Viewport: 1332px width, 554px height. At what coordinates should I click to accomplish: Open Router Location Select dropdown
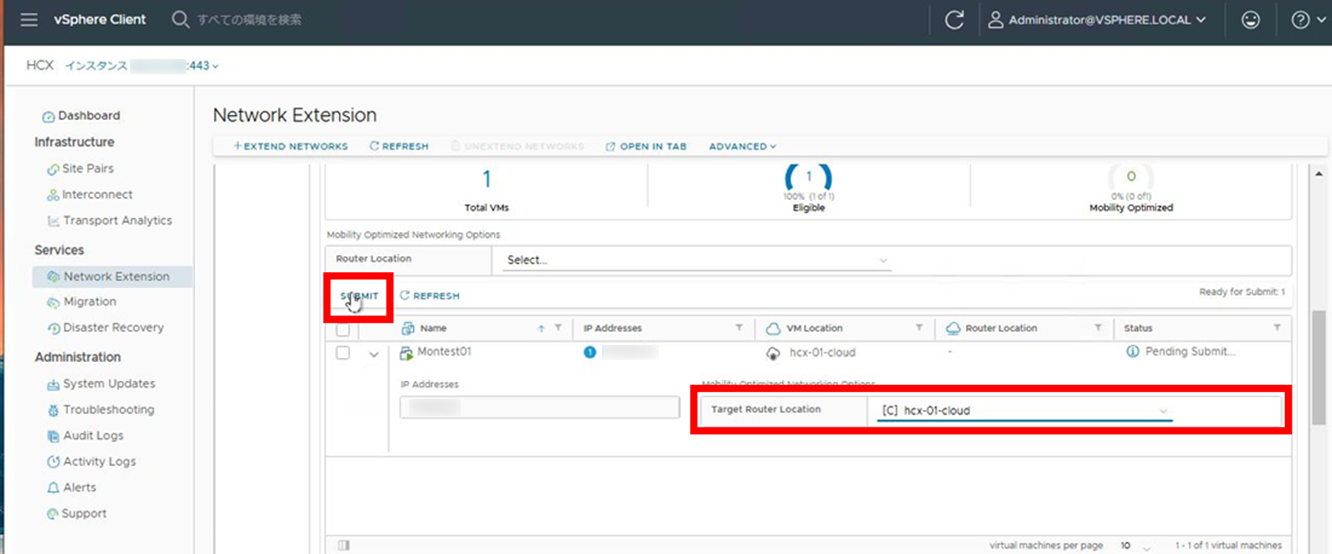click(x=697, y=260)
